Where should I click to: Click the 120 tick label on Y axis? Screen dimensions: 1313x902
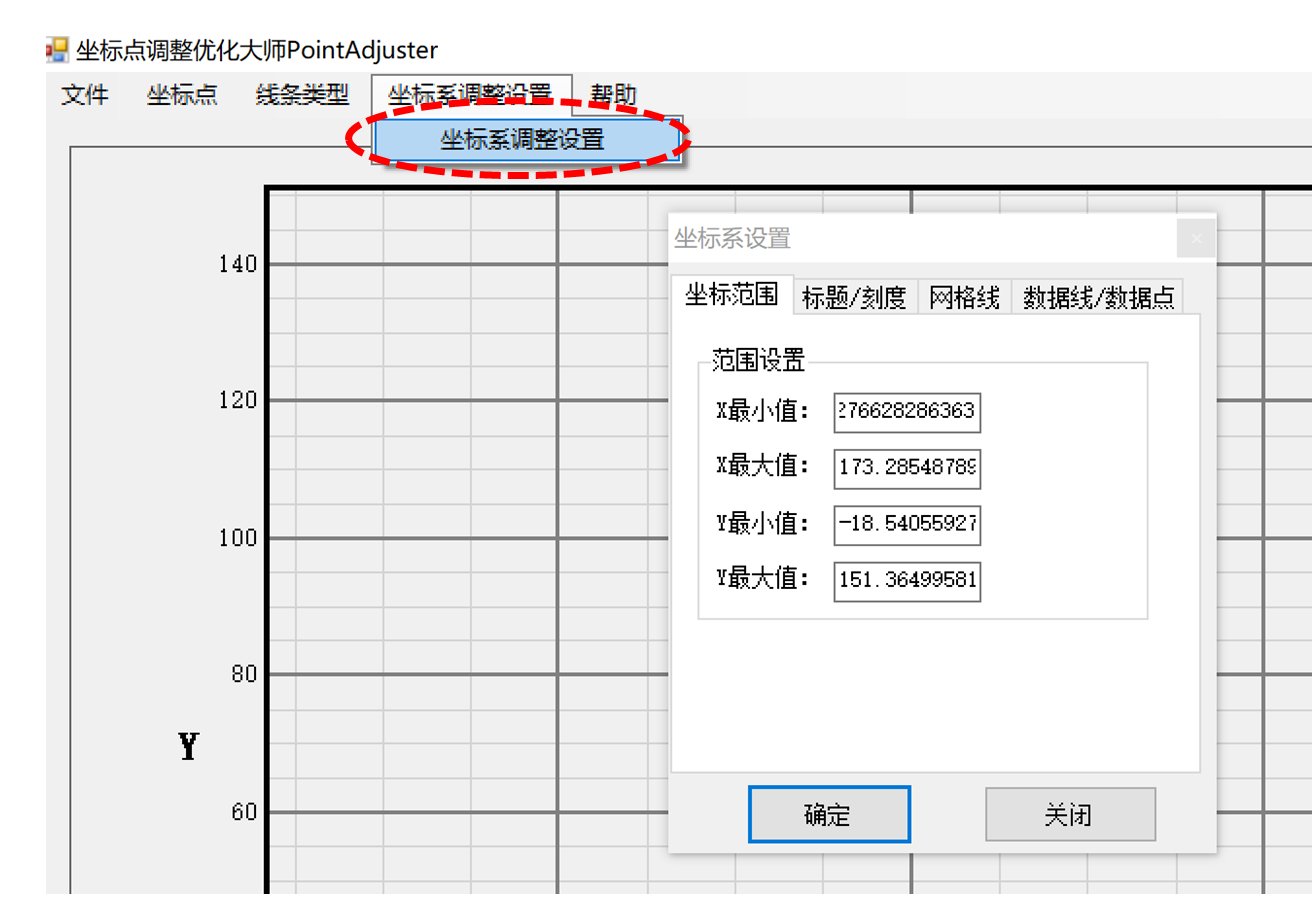[237, 401]
